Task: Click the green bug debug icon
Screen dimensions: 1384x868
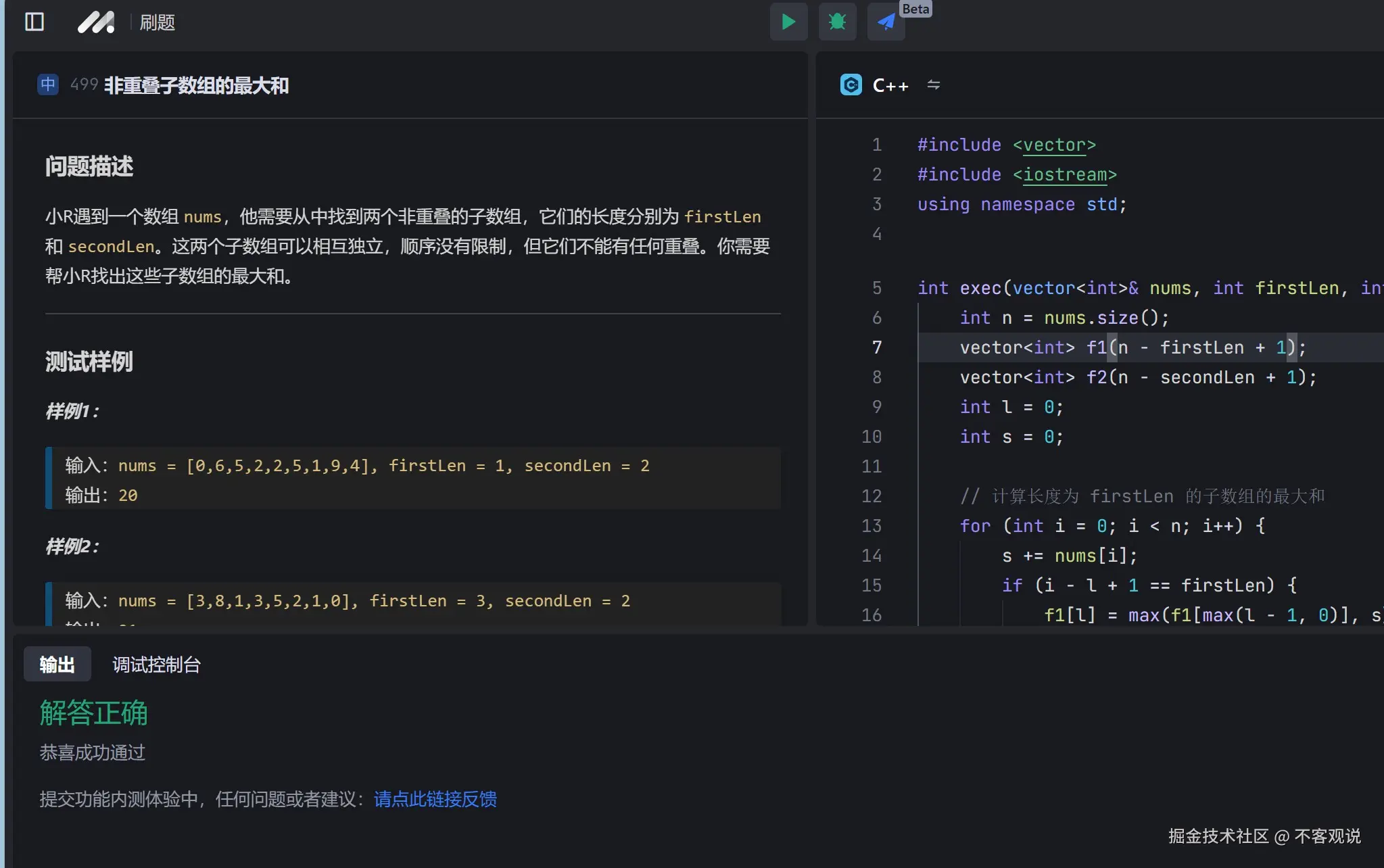Action: point(837,22)
